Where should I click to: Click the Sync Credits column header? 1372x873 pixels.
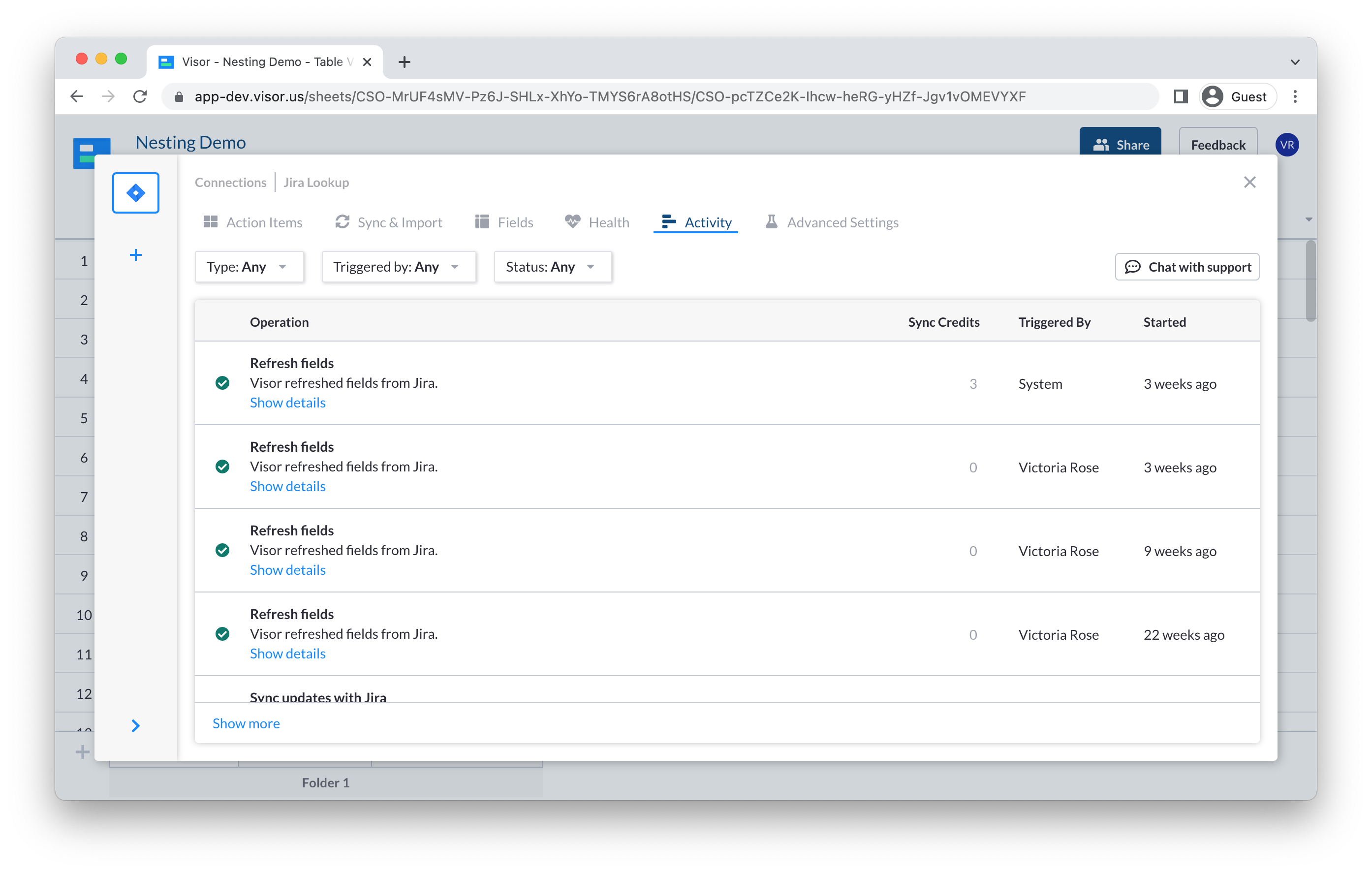coord(943,322)
